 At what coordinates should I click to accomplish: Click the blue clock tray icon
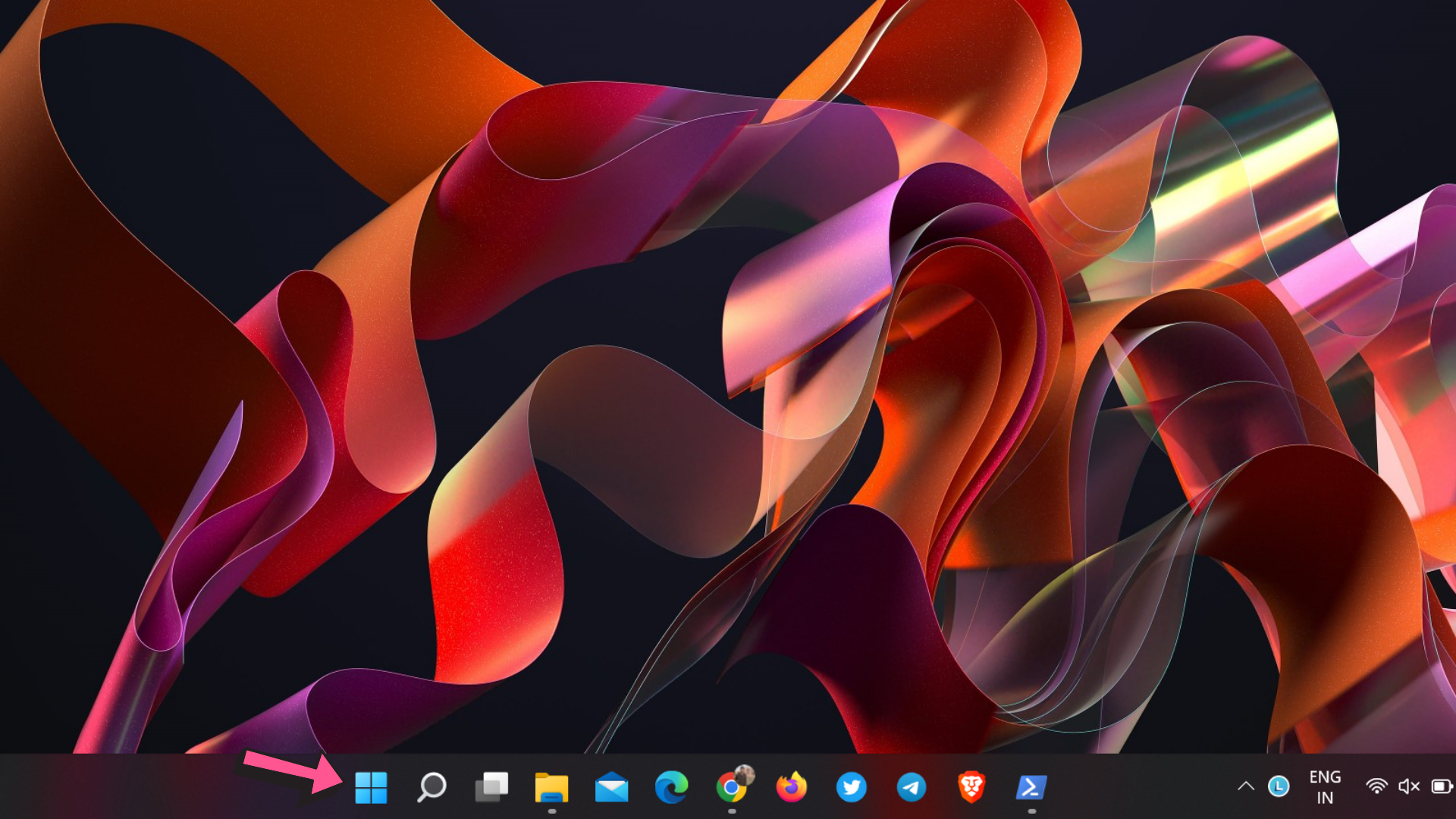pyautogui.click(x=1279, y=786)
